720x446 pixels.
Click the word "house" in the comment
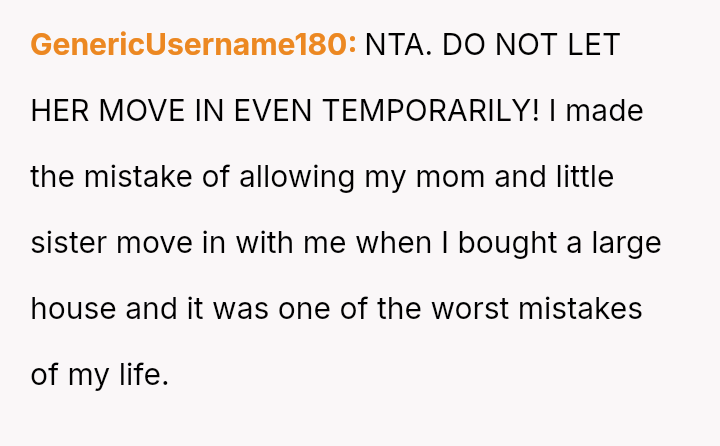pos(73,309)
